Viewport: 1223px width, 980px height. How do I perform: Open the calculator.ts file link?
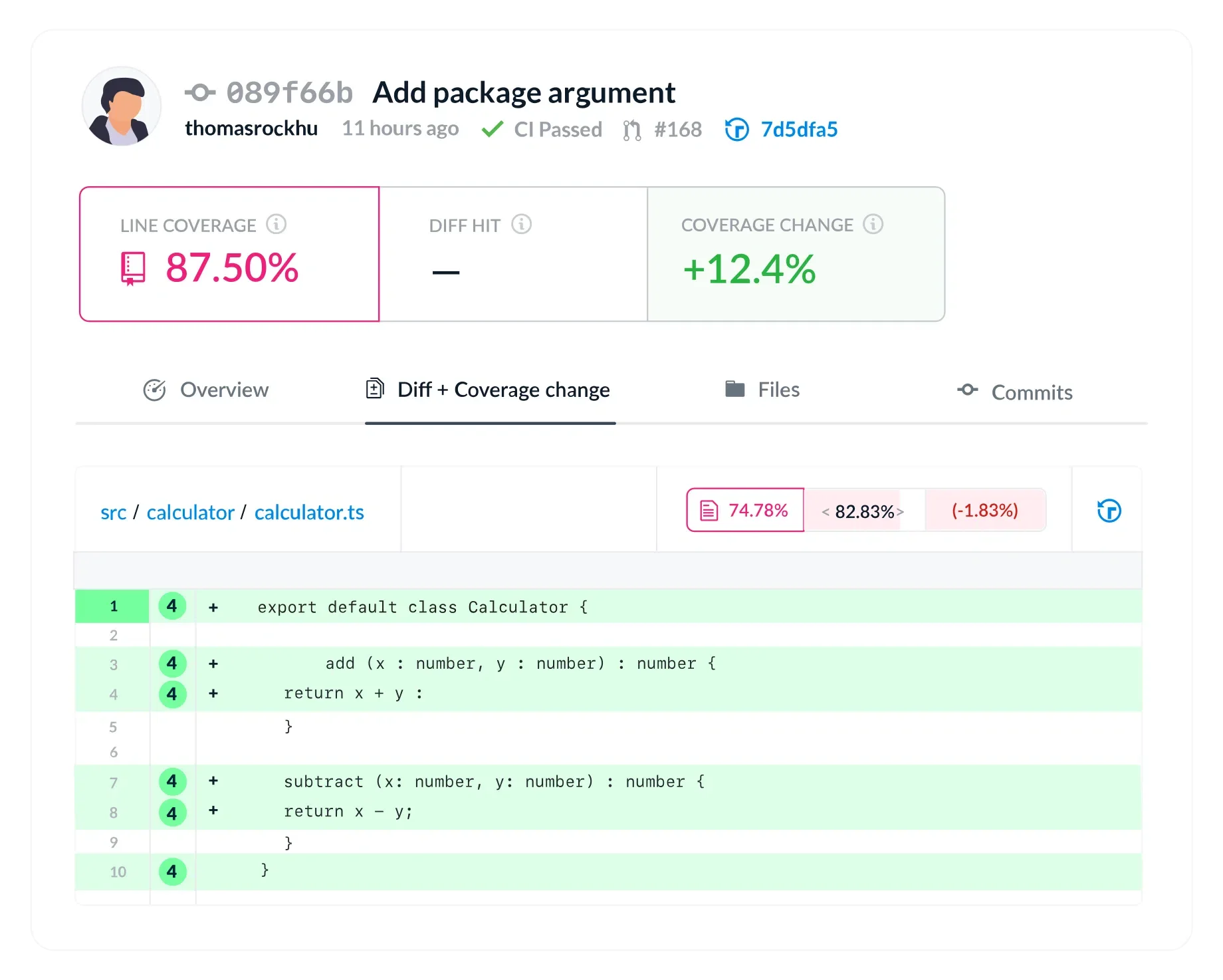tap(309, 513)
